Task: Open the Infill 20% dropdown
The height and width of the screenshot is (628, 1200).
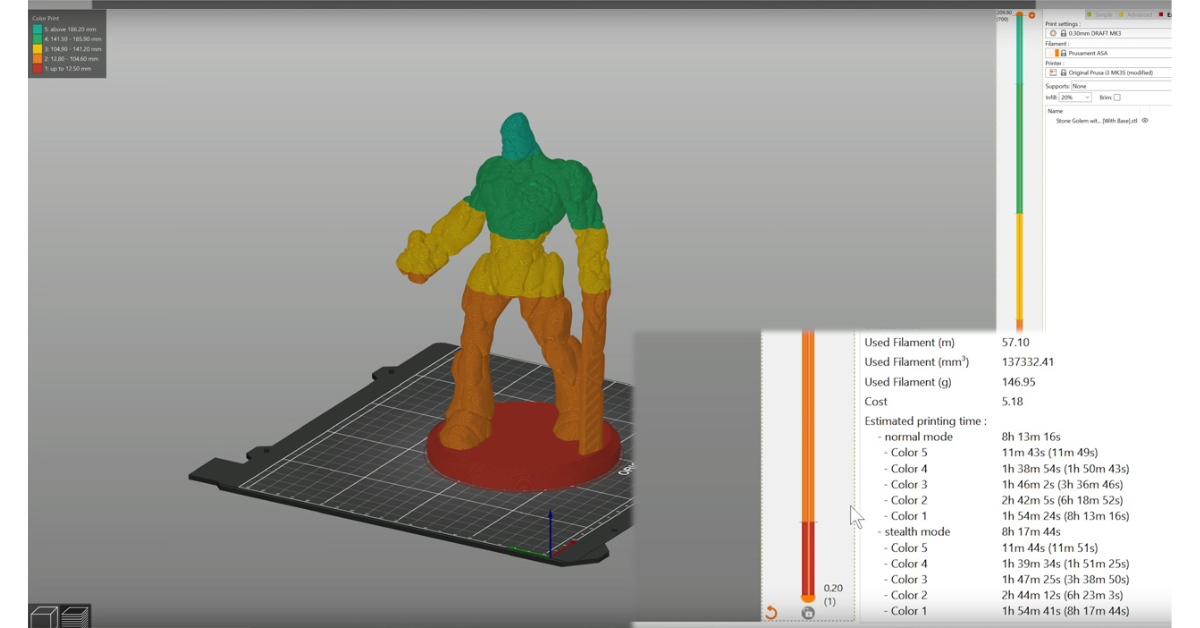Action: pos(1075,98)
